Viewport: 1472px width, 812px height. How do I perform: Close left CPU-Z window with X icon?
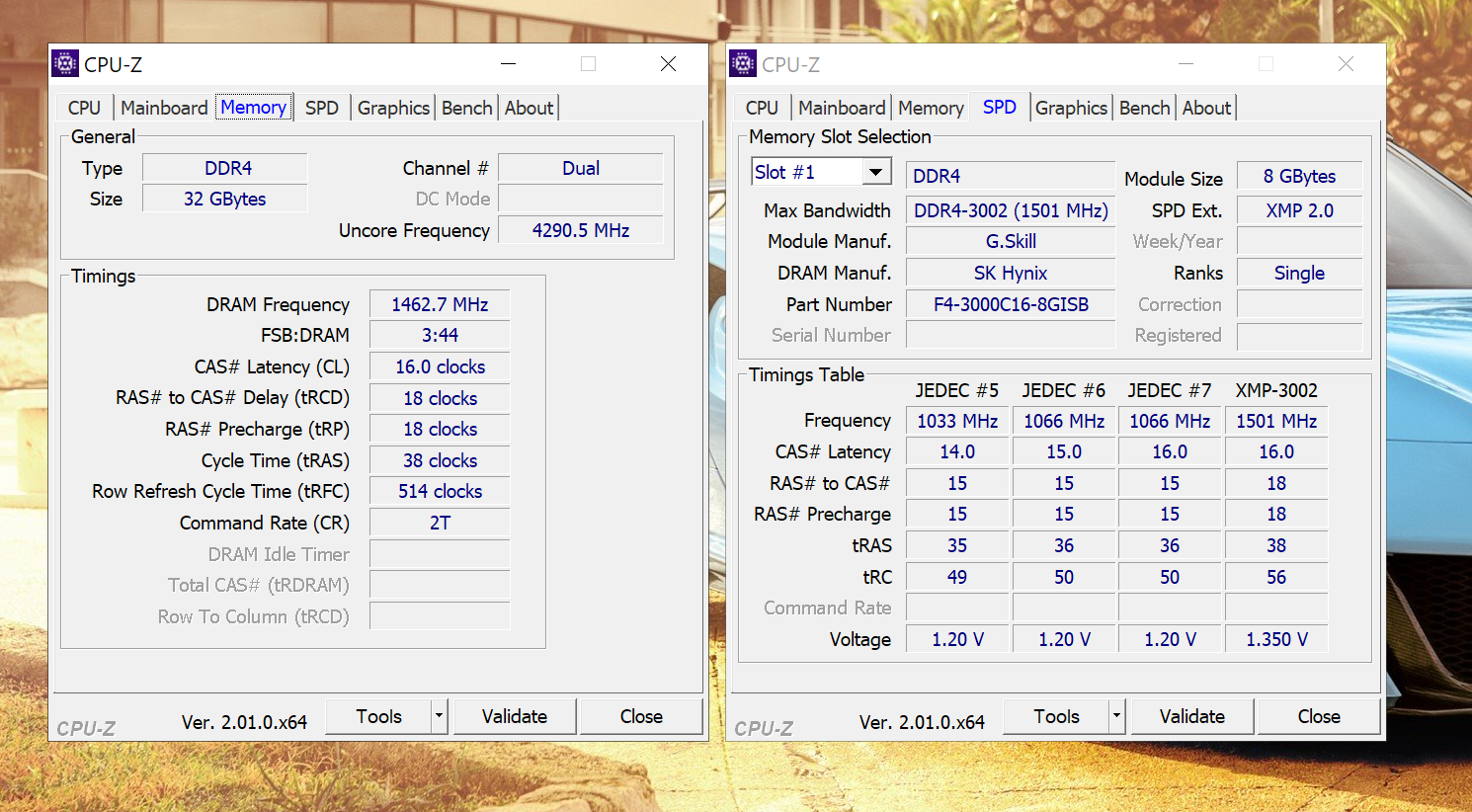point(669,64)
